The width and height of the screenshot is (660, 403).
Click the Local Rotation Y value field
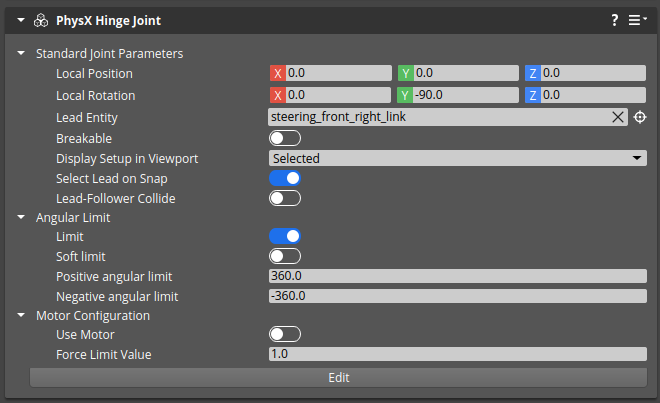(x=464, y=95)
